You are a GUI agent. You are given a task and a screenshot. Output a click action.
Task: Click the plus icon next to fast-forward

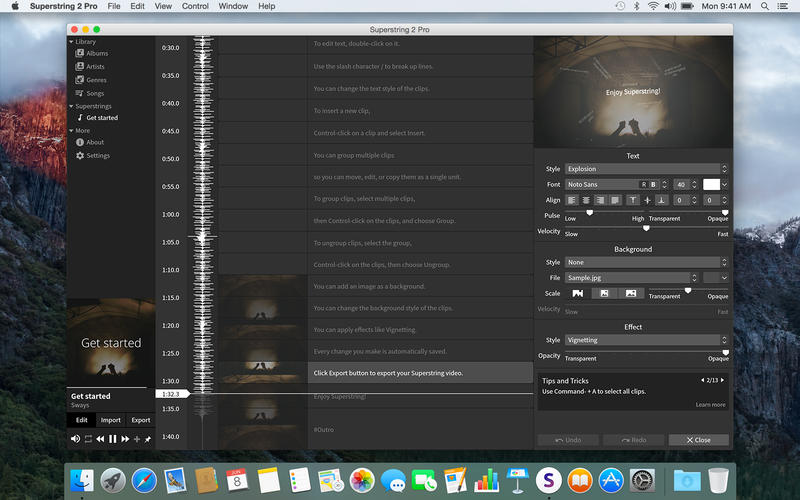(x=137, y=439)
